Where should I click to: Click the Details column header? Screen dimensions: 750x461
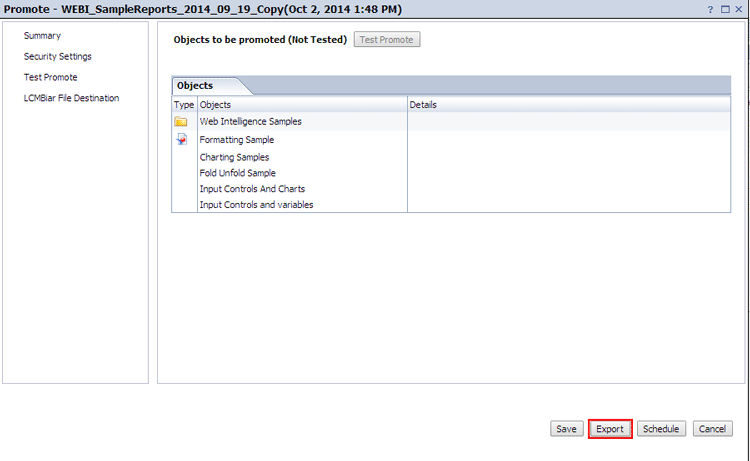coord(423,105)
